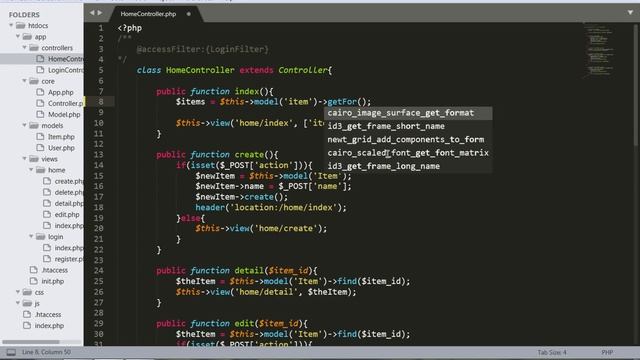
Task: Go to previous tab with left arrow
Action: (92, 13)
